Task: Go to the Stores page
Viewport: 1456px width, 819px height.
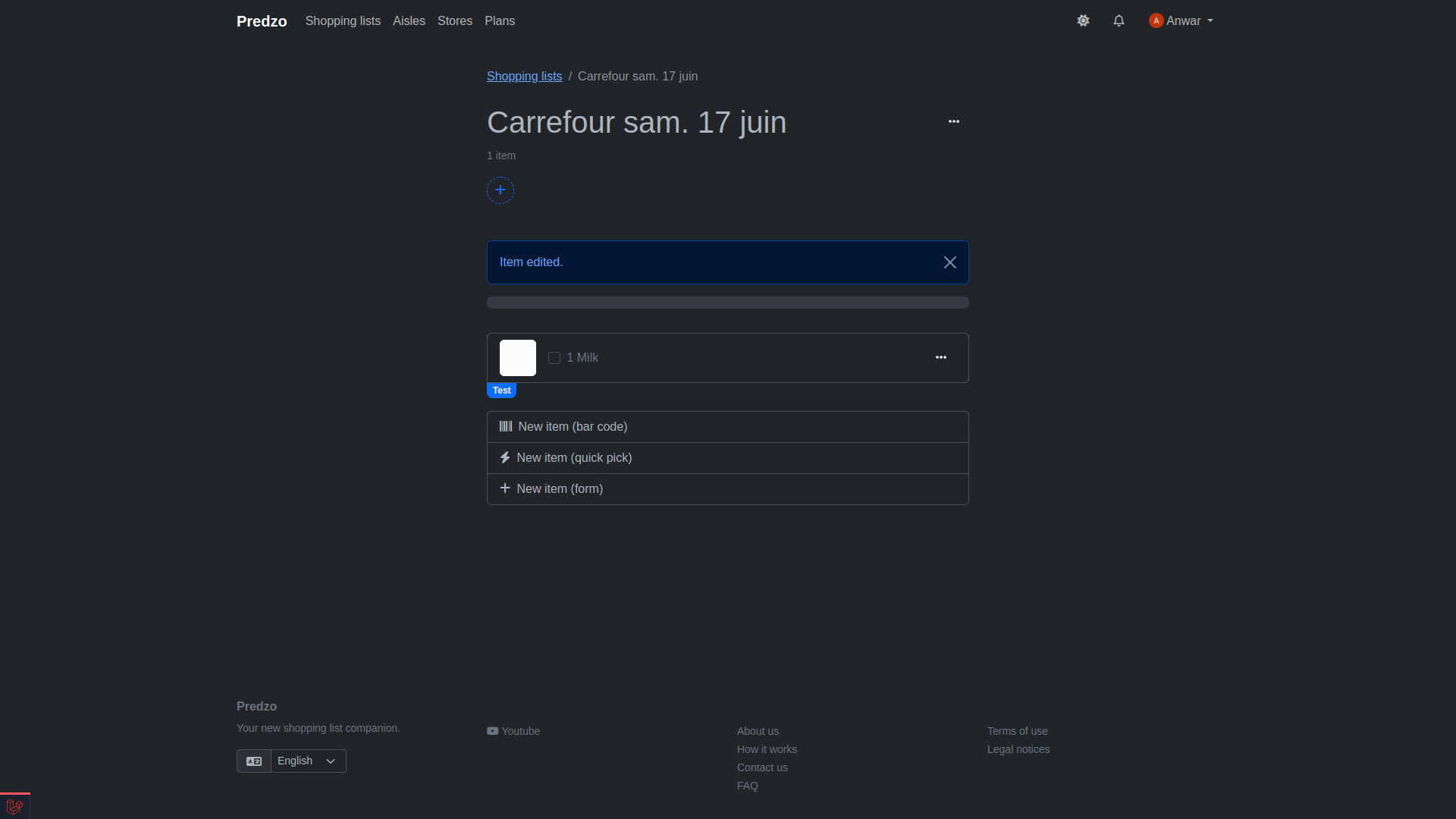Action: pyautogui.click(x=455, y=21)
